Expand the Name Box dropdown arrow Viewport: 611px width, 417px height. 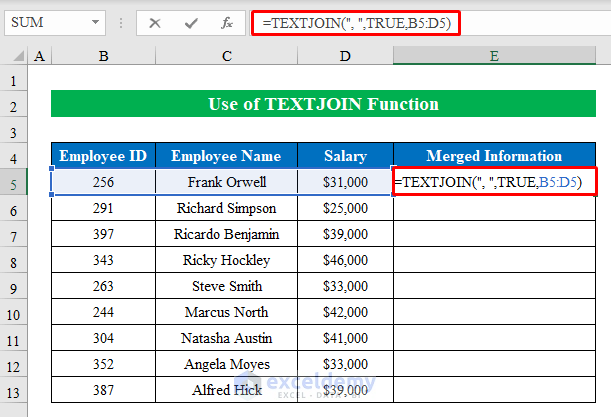[97, 22]
